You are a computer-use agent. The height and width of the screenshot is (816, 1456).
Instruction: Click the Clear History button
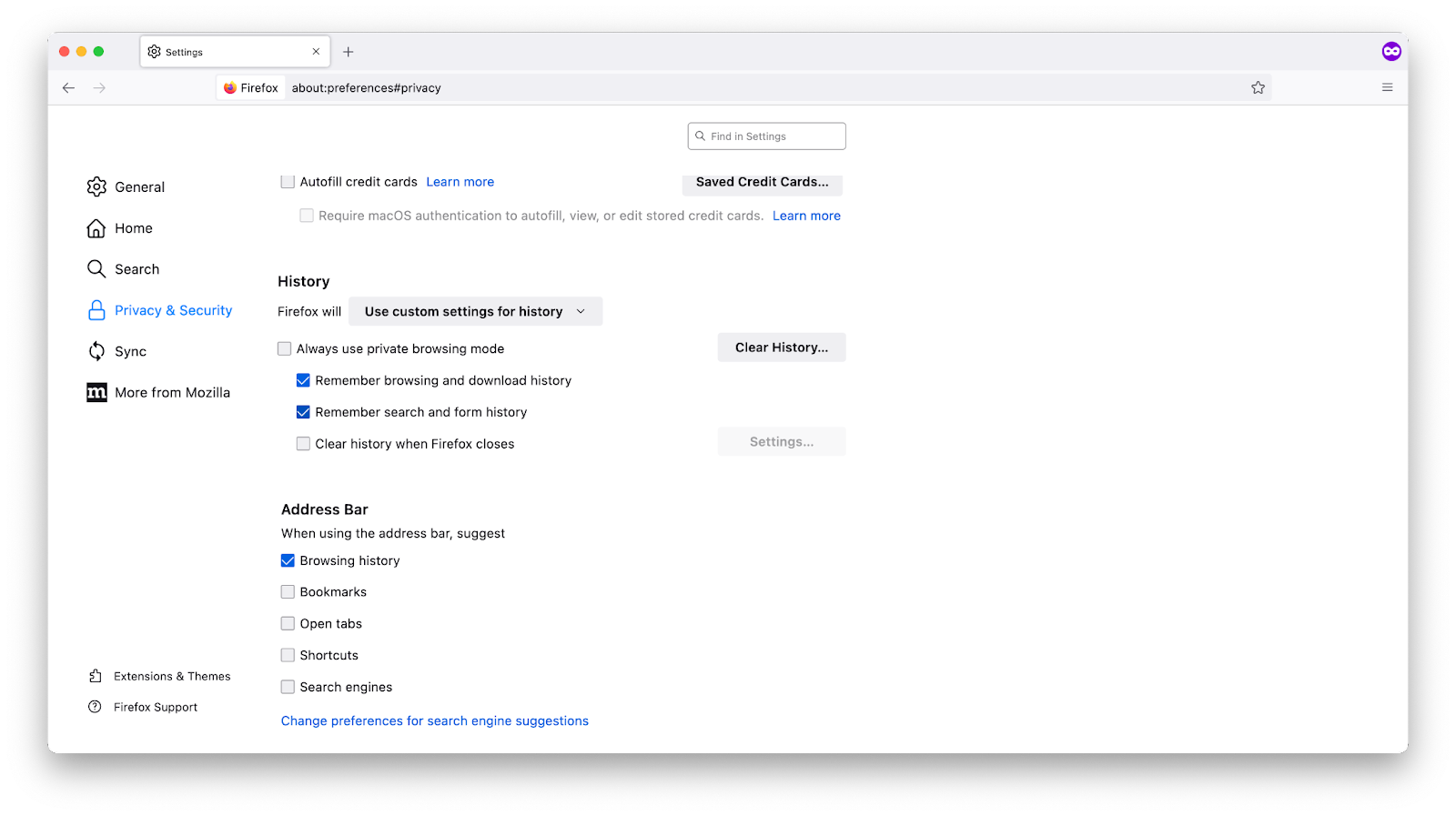click(x=782, y=348)
